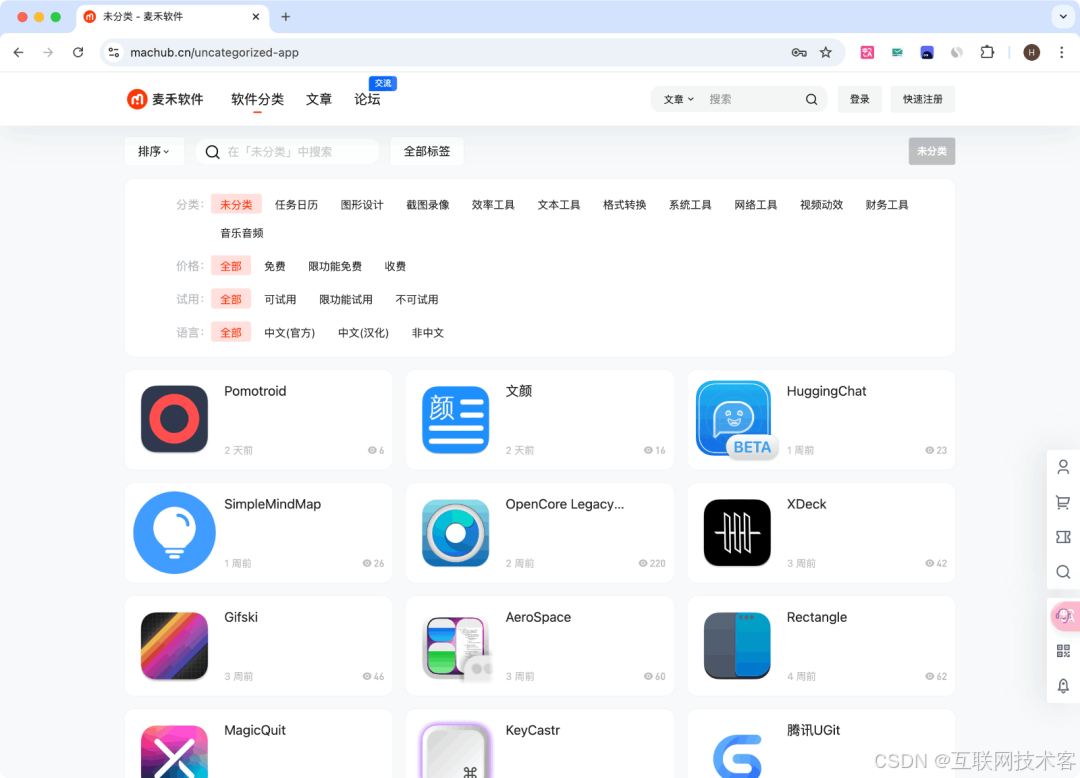Open the 论坛 nav menu item

[367, 99]
